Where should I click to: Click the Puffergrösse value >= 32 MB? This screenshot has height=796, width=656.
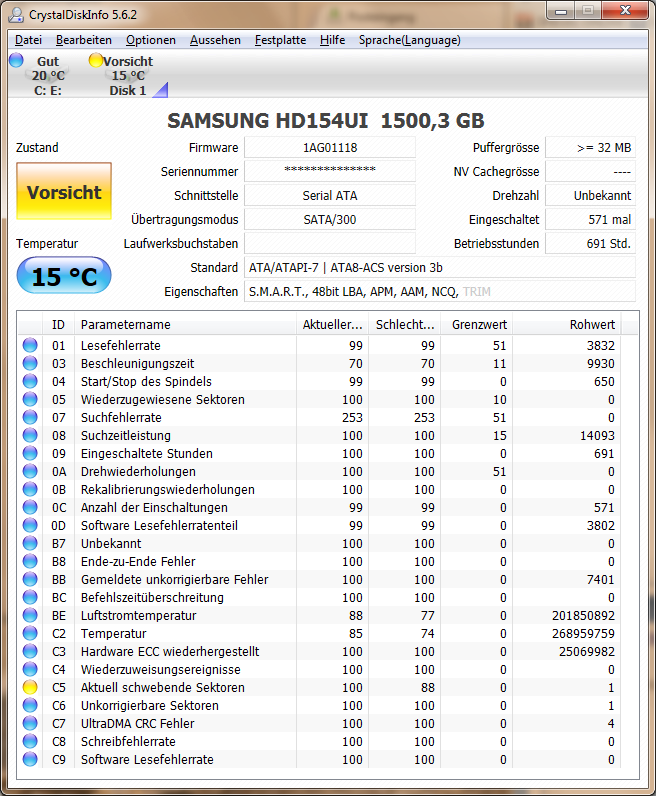pos(591,148)
